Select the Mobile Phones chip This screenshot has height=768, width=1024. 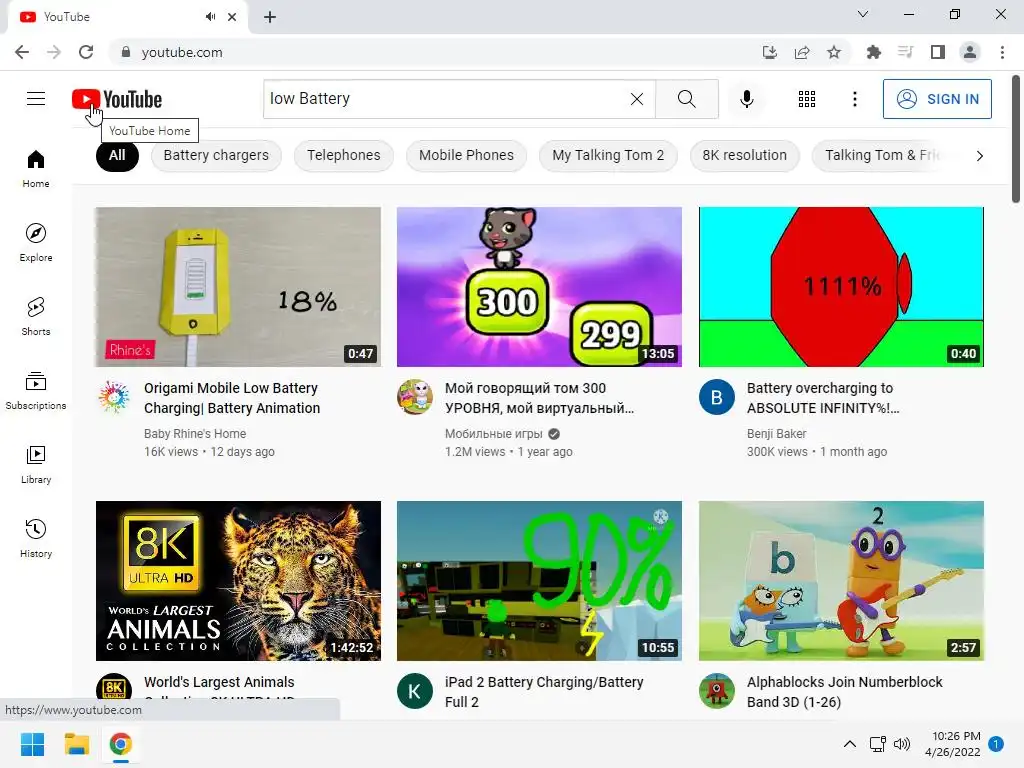click(x=466, y=155)
